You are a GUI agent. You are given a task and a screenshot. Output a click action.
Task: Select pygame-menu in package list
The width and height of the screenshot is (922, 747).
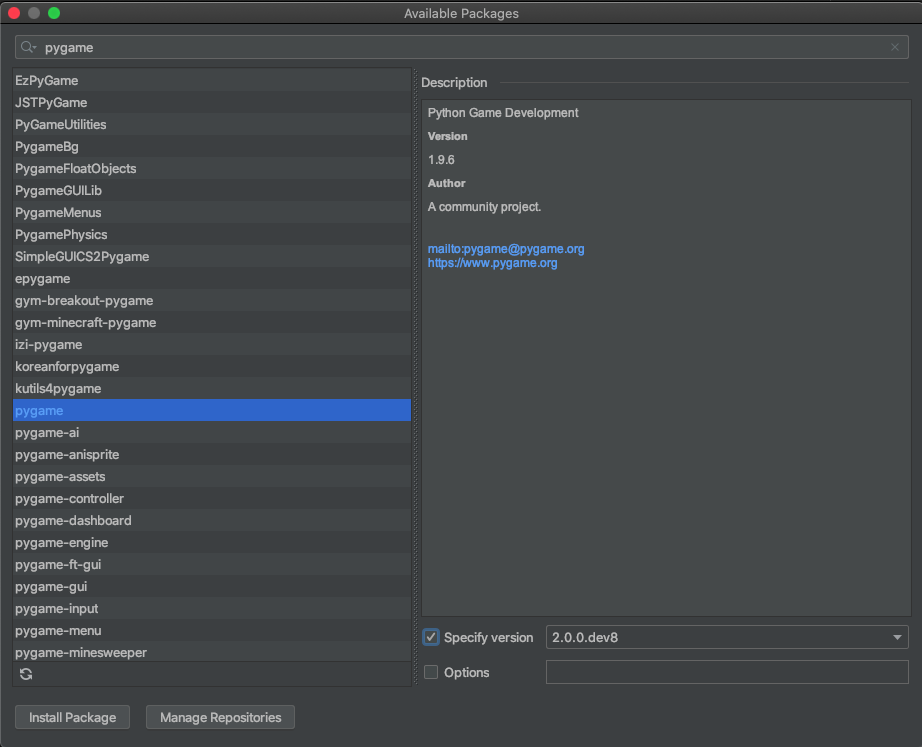(58, 630)
